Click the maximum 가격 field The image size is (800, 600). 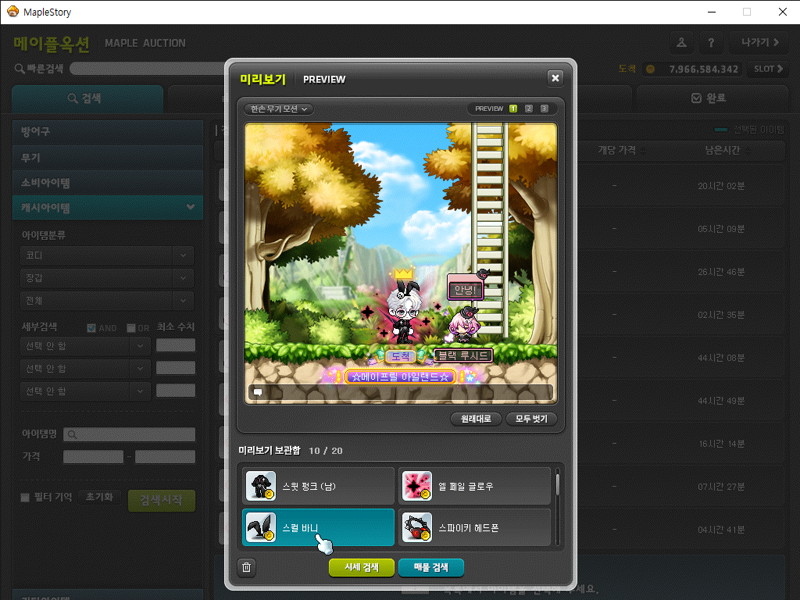click(165, 457)
